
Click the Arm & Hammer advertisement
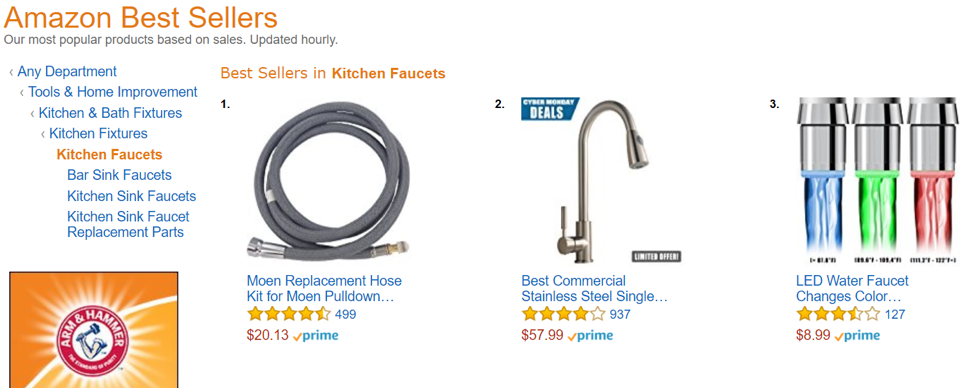tap(94, 330)
